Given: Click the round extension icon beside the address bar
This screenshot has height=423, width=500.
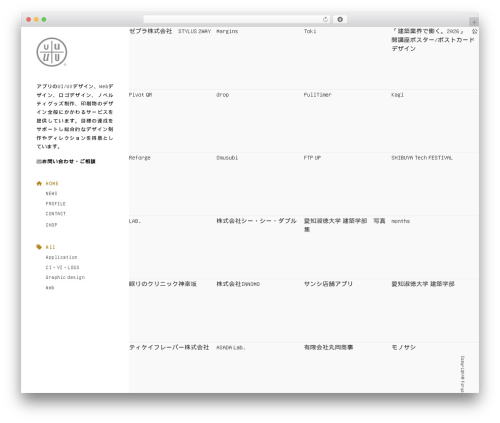Looking at the screenshot, I should [340, 19].
